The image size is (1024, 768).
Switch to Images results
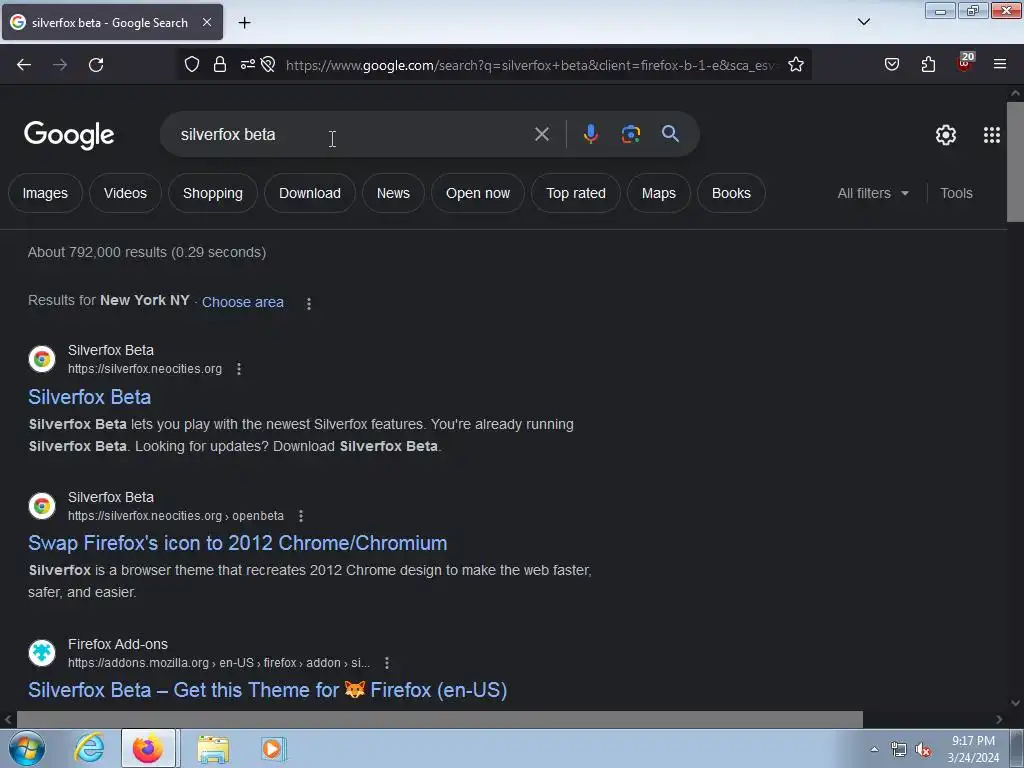pos(45,193)
